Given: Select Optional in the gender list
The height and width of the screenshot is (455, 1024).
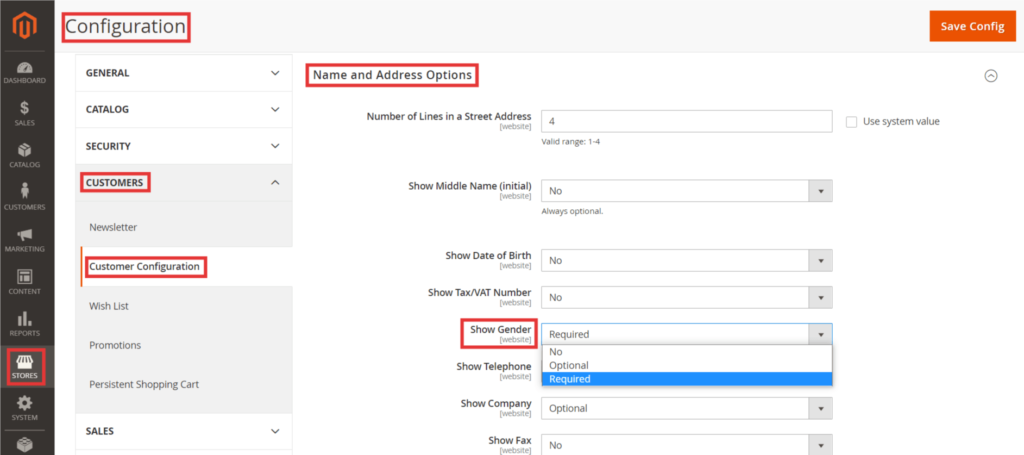Looking at the screenshot, I should 686,365.
